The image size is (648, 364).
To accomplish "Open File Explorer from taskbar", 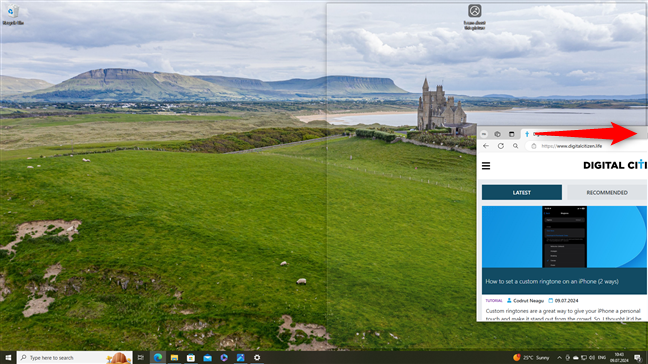I will coord(174,357).
